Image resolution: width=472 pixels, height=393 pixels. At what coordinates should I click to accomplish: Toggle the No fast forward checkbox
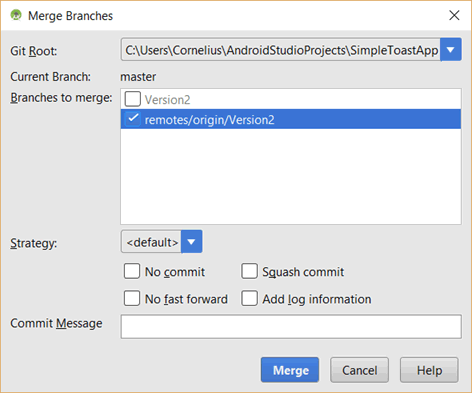click(x=132, y=298)
